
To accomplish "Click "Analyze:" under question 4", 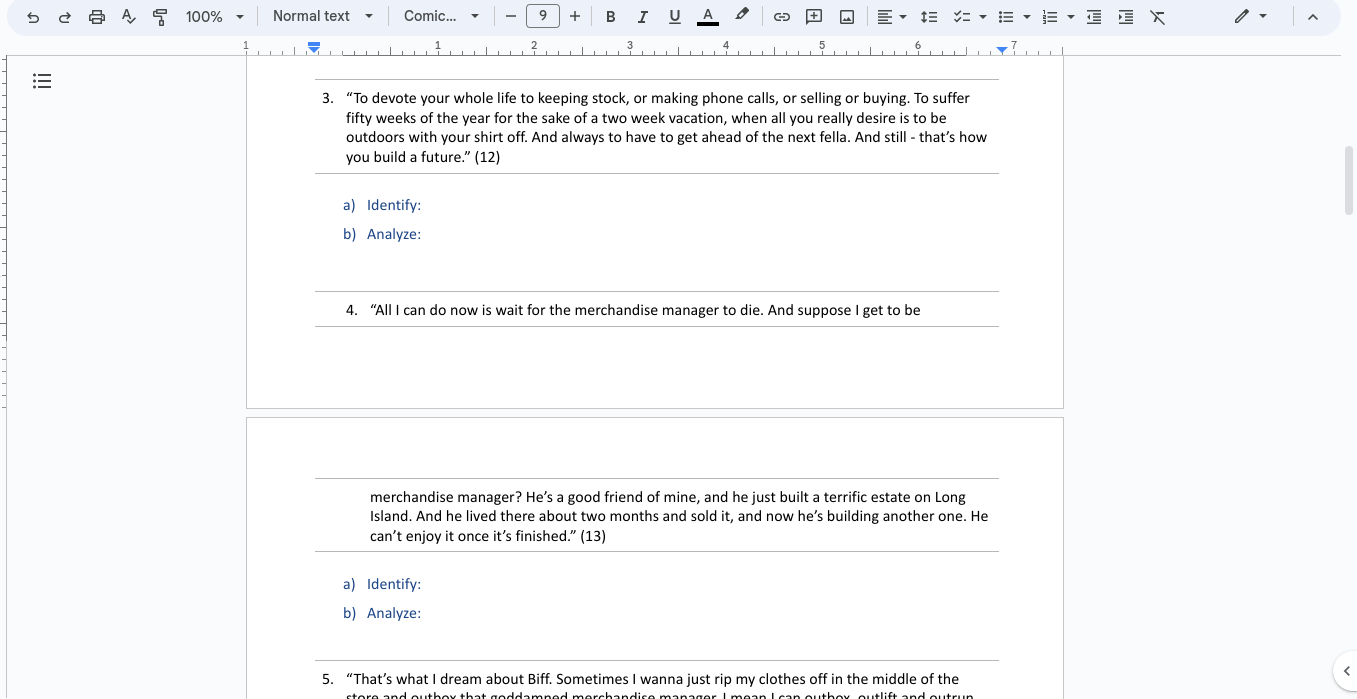I will click(x=394, y=613).
